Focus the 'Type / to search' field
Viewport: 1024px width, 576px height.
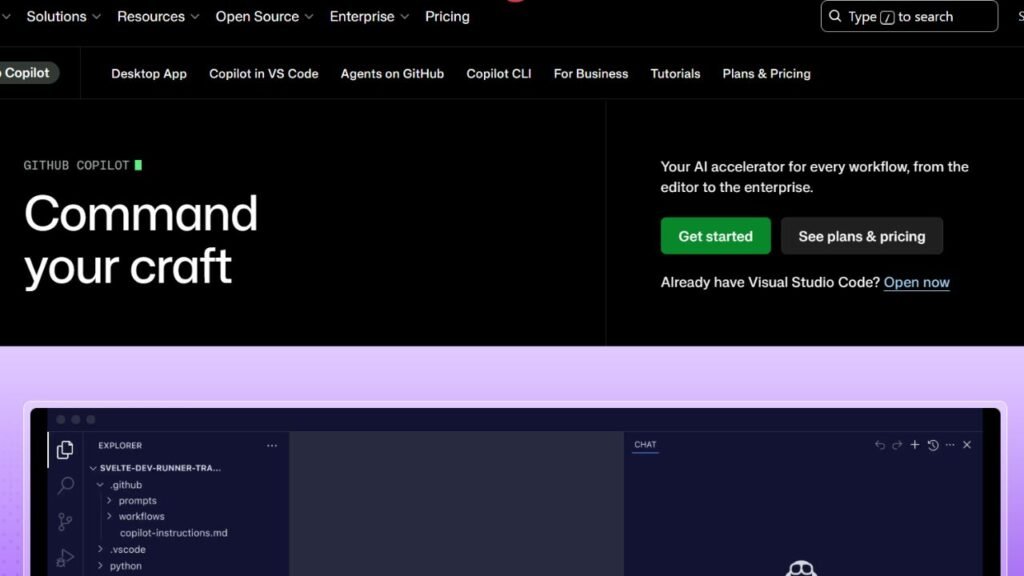pyautogui.click(x=909, y=16)
